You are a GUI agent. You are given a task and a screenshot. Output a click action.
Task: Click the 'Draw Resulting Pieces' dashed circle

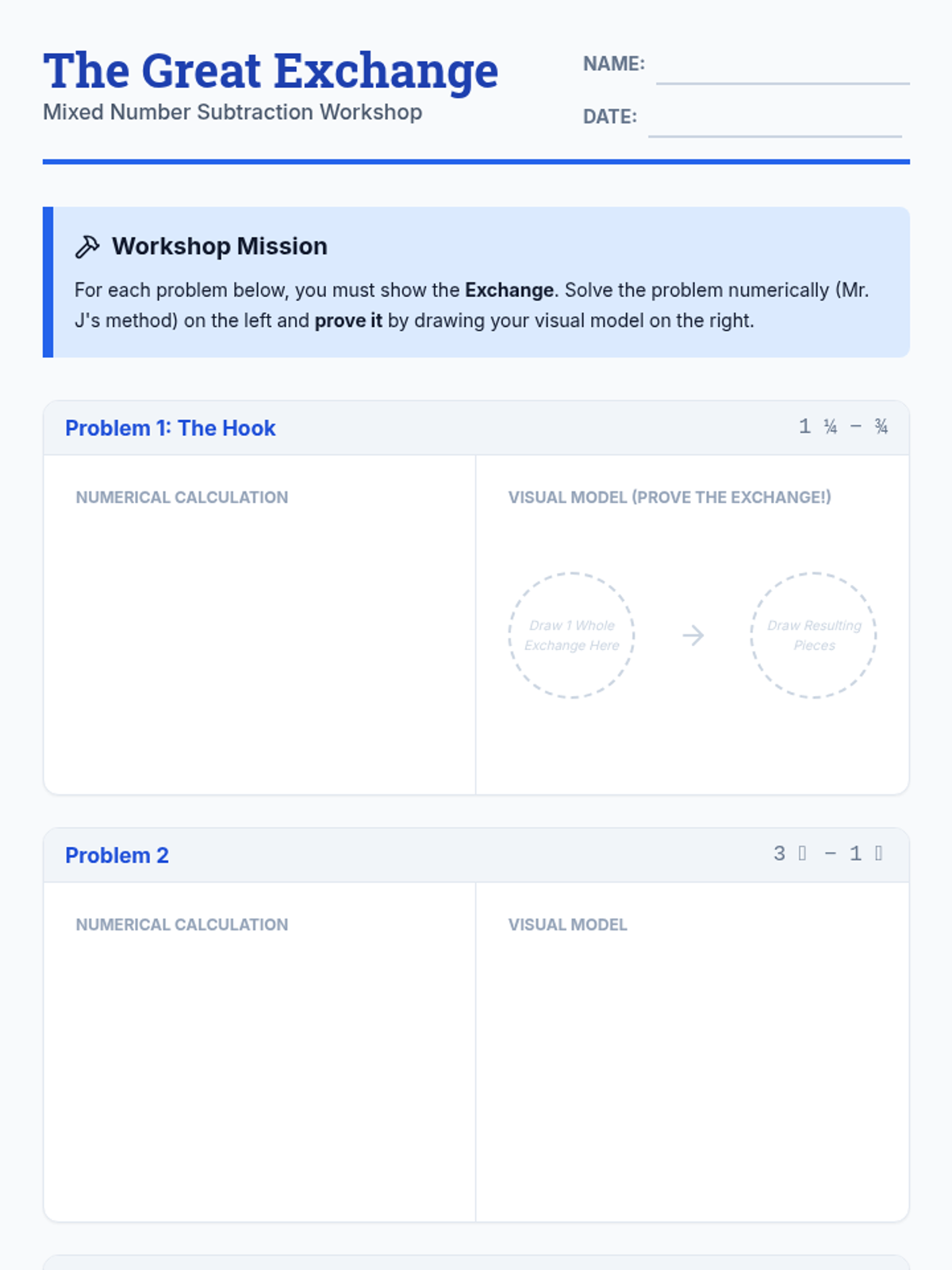click(x=813, y=635)
